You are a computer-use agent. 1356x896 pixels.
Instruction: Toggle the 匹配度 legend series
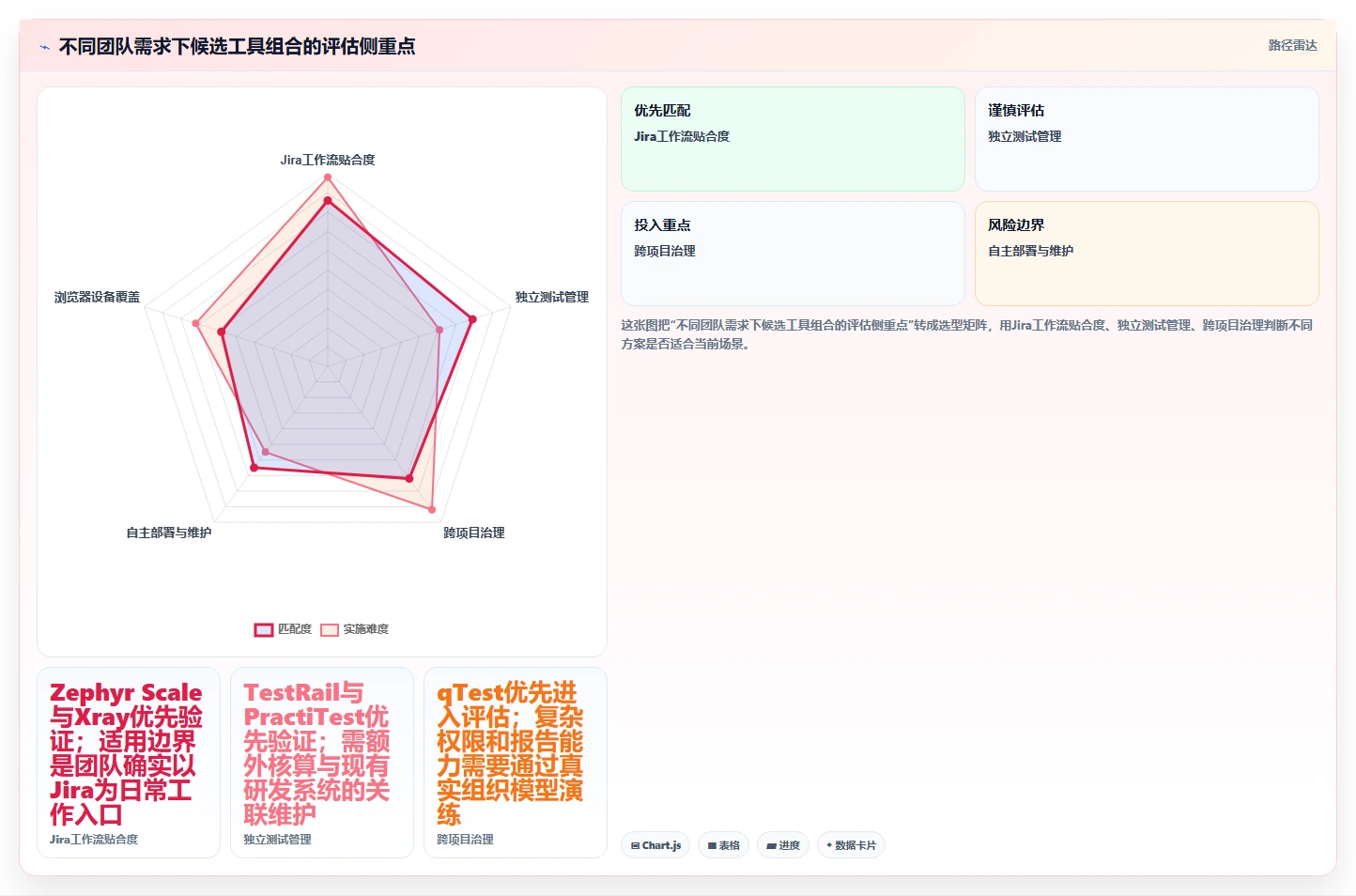[283, 629]
